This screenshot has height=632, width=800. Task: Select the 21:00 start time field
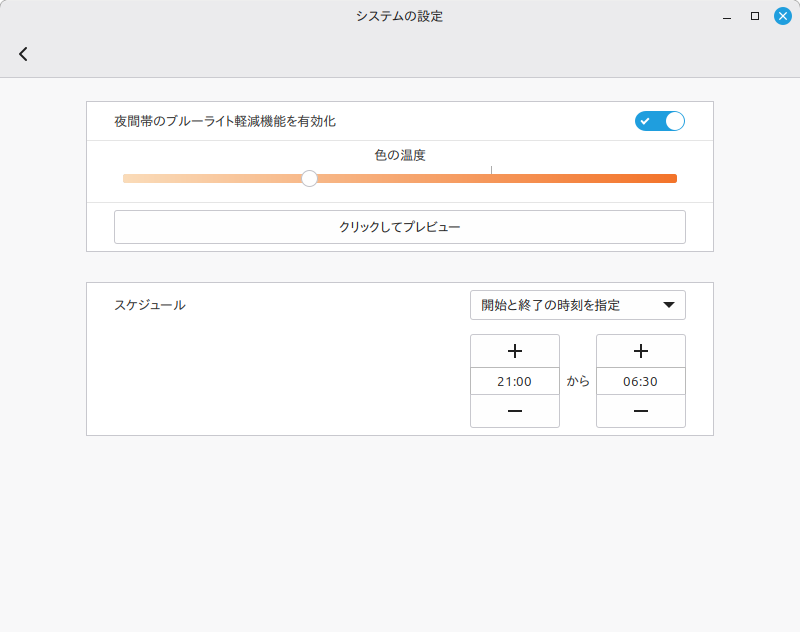click(514, 381)
